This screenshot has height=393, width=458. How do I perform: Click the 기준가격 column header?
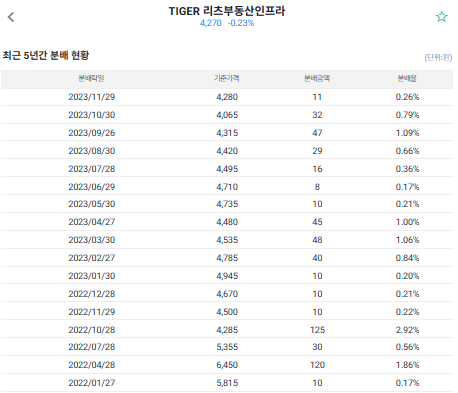227,78
